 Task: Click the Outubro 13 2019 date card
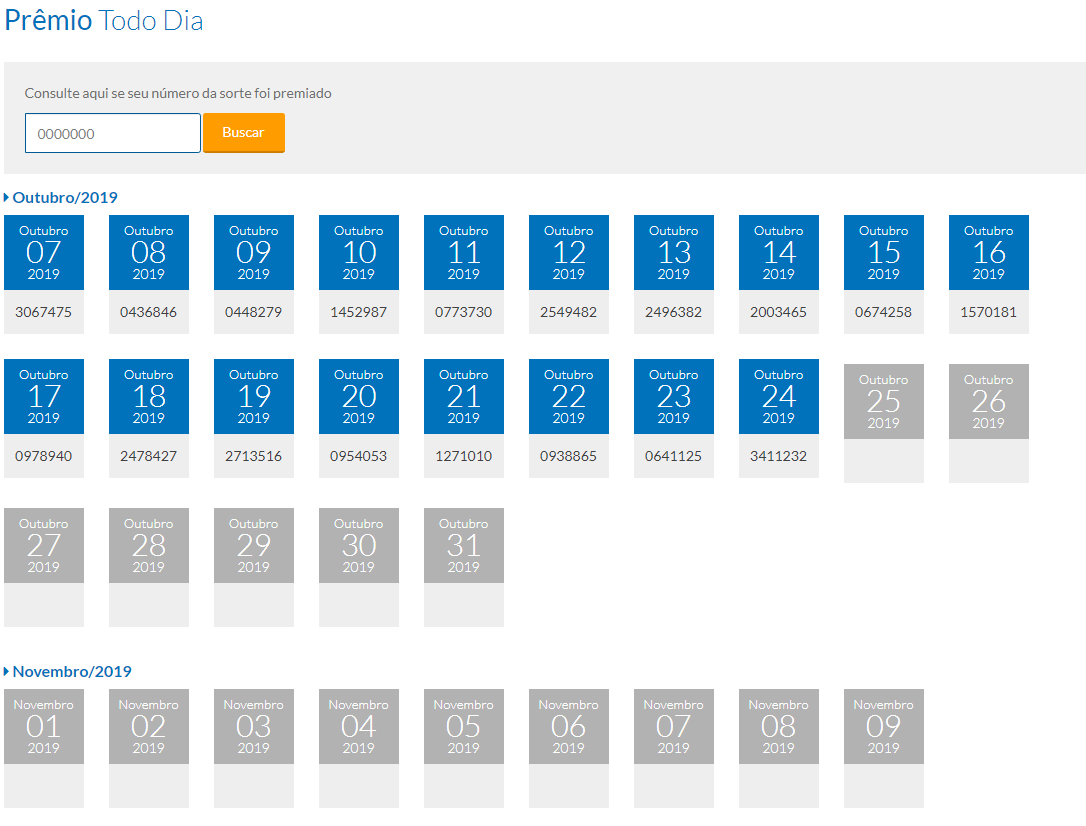point(674,253)
